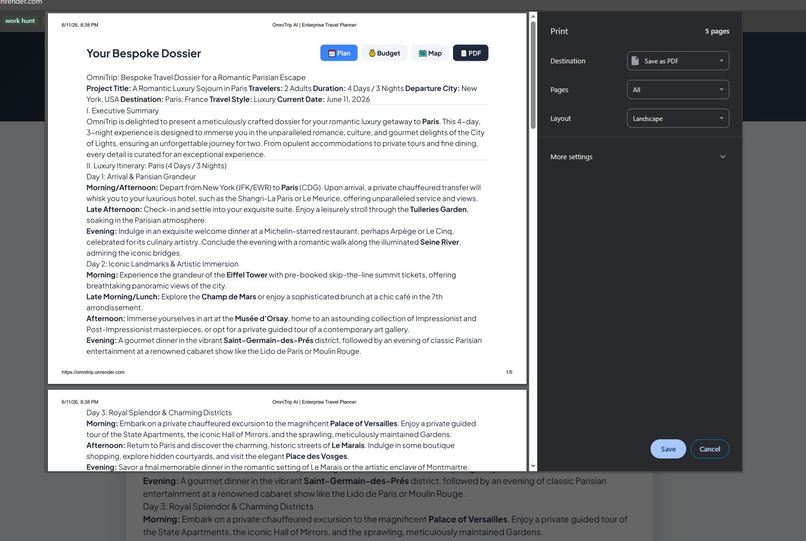
Task: Click 'Day 1: Arrival & Parisian Grandeur' line
Action: tap(141, 176)
